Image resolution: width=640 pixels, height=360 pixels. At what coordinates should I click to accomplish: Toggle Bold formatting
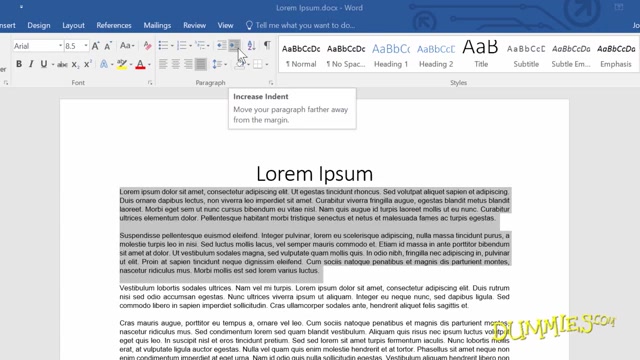(19, 64)
